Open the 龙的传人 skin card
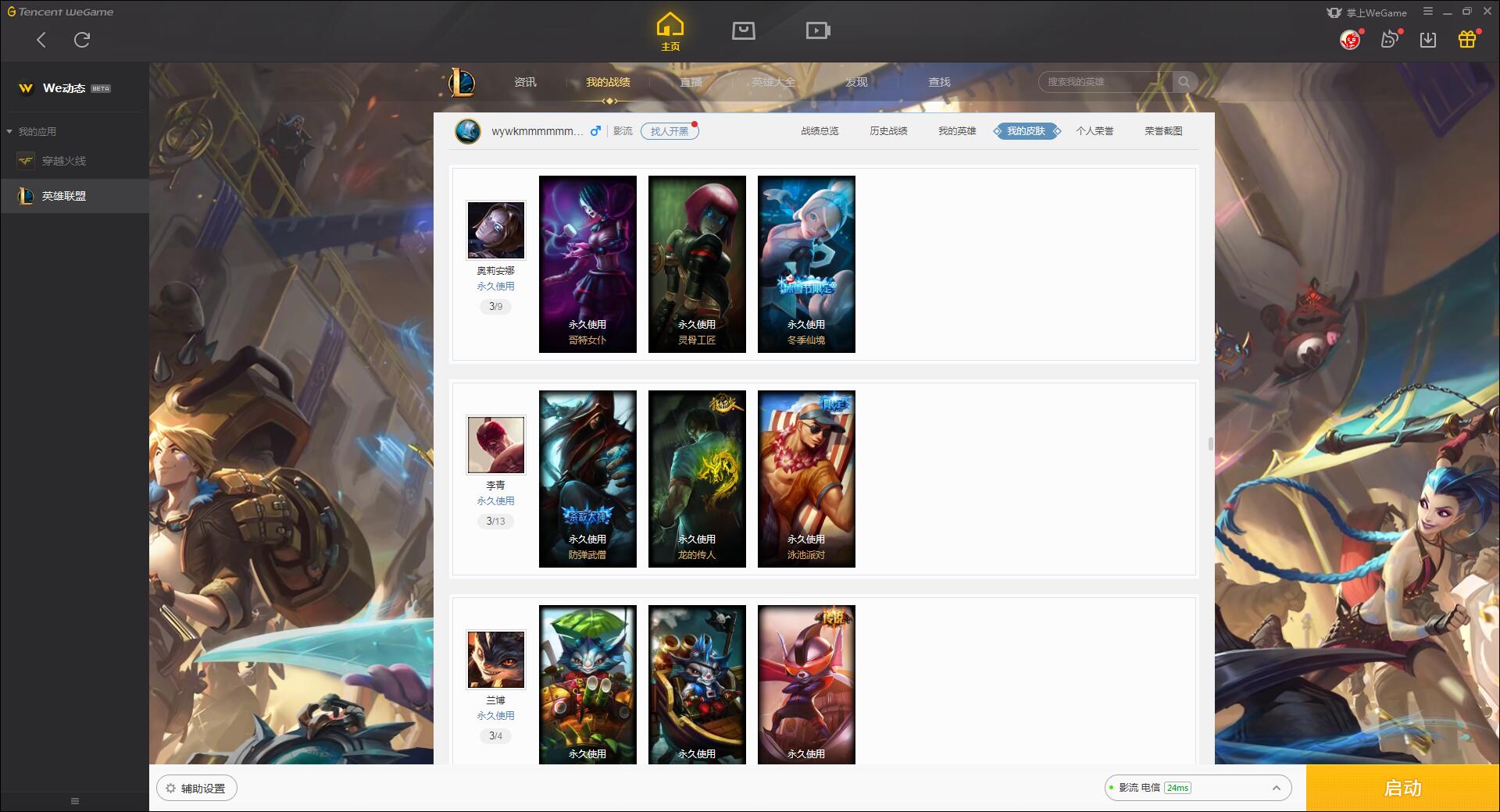 pos(697,479)
